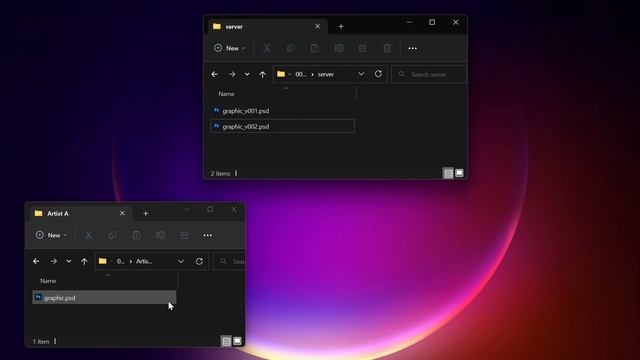The image size is (640, 360).
Task: Click Share icon in Artist A window
Action: coord(184,235)
